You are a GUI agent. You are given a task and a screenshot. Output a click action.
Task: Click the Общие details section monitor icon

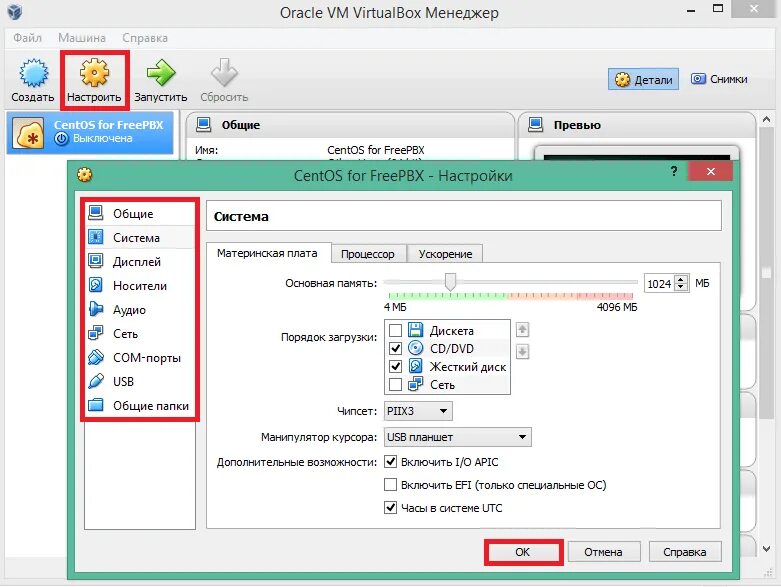coord(203,124)
